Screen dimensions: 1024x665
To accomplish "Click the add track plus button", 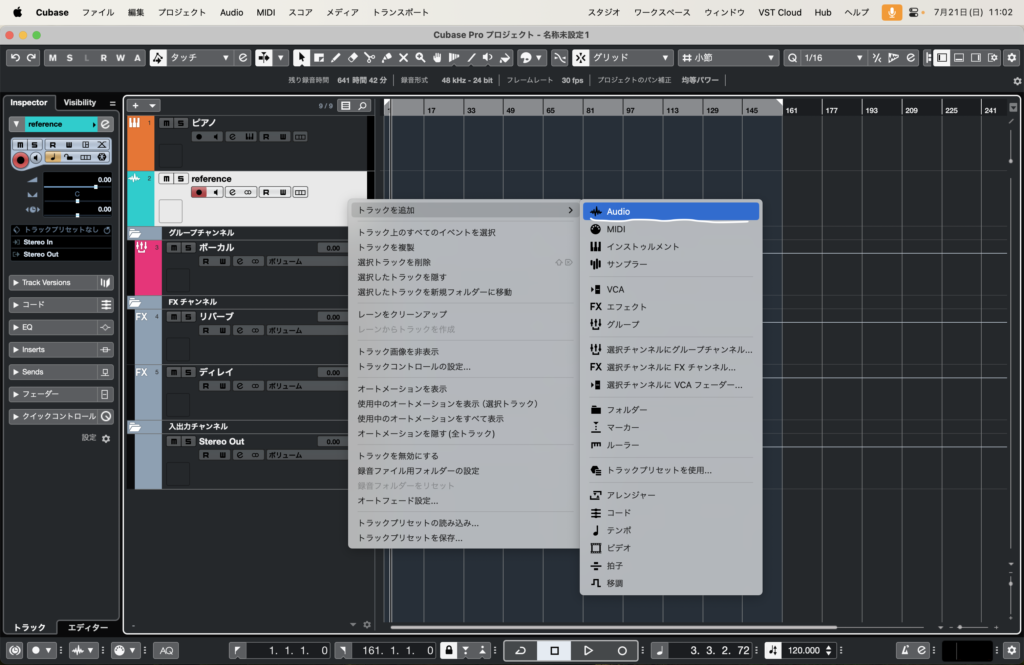I will coord(136,105).
